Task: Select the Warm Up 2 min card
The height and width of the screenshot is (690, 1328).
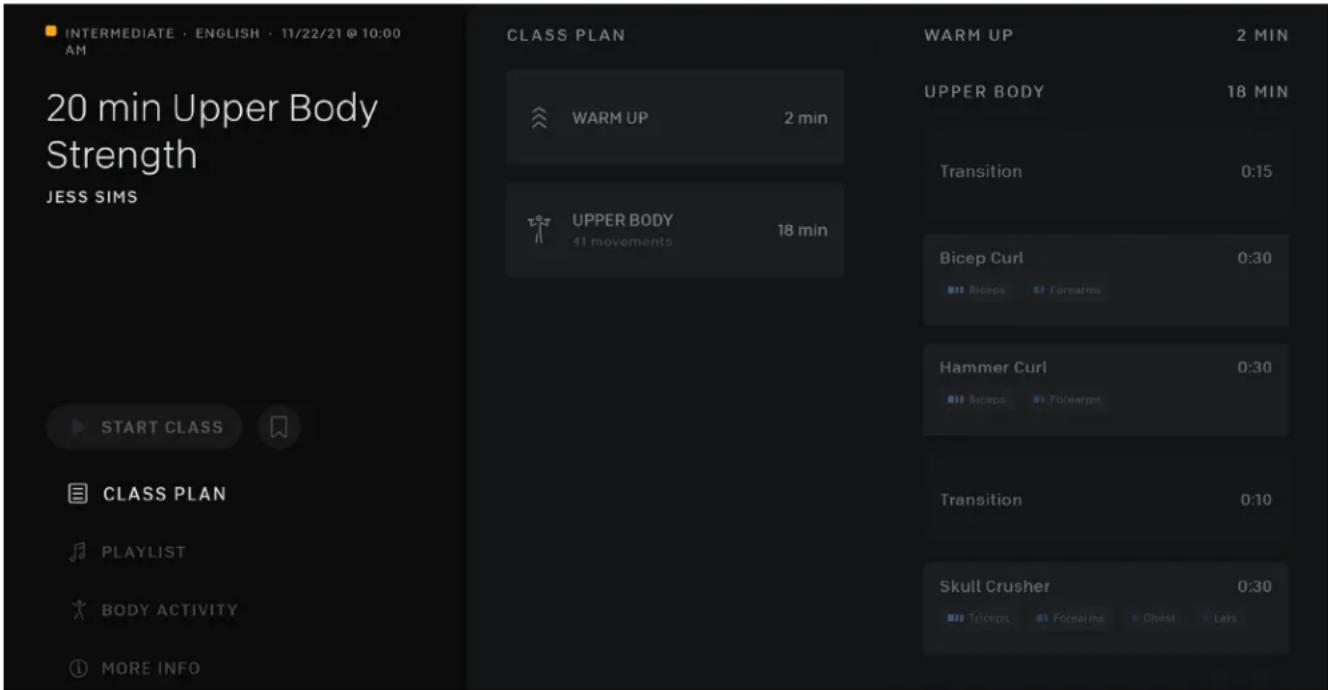Action: click(675, 117)
